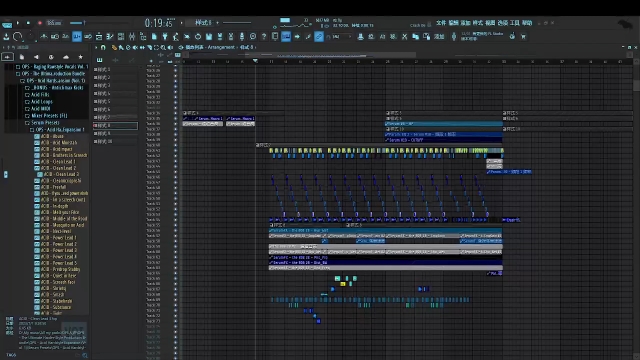640x360 pixels.
Task: Select the playlist pencil draw tool
Action: pyautogui.click(x=114, y=47)
